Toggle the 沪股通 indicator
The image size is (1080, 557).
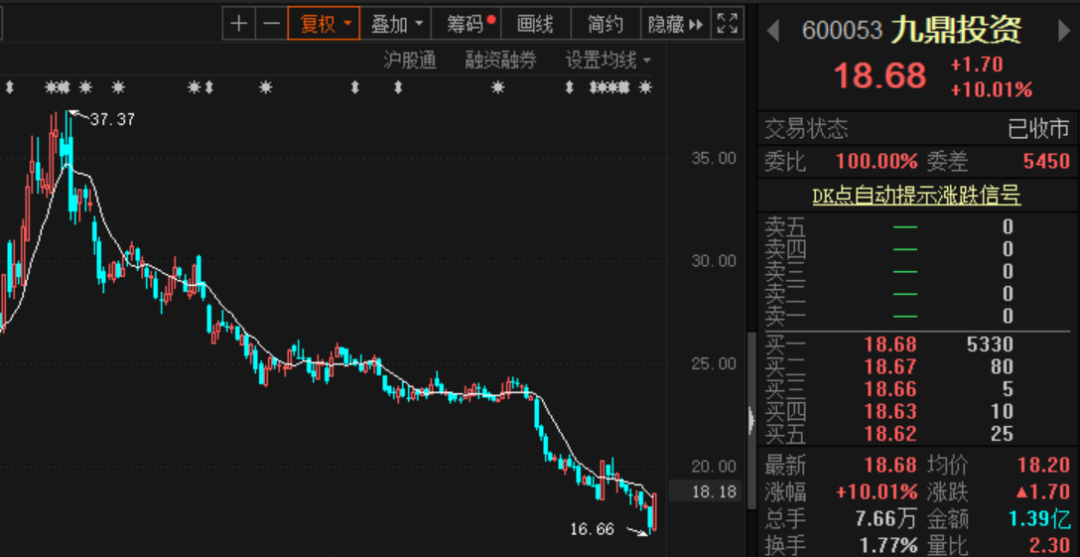point(410,60)
